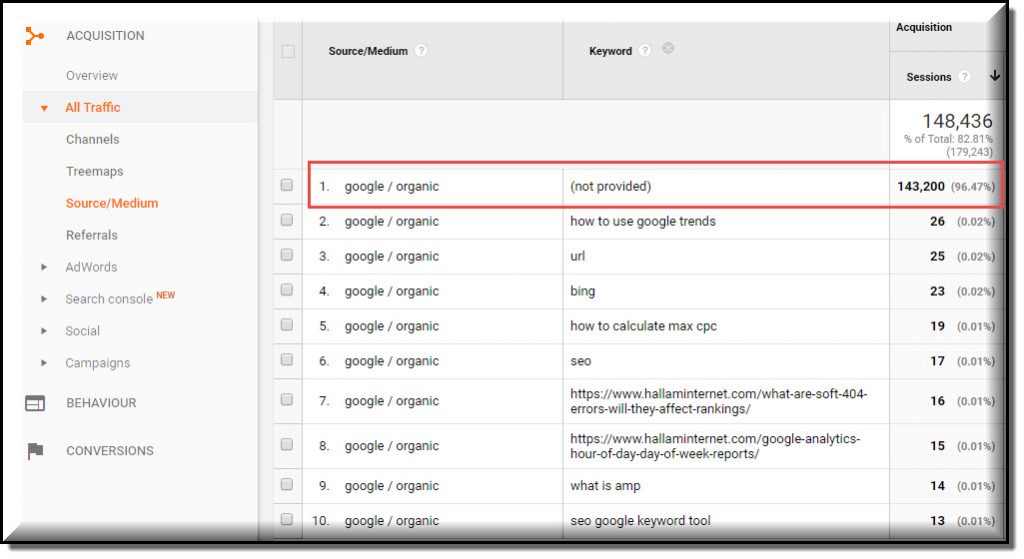
Task: Check the 'seo google keyword tool' row checkbox
Action: point(287,520)
